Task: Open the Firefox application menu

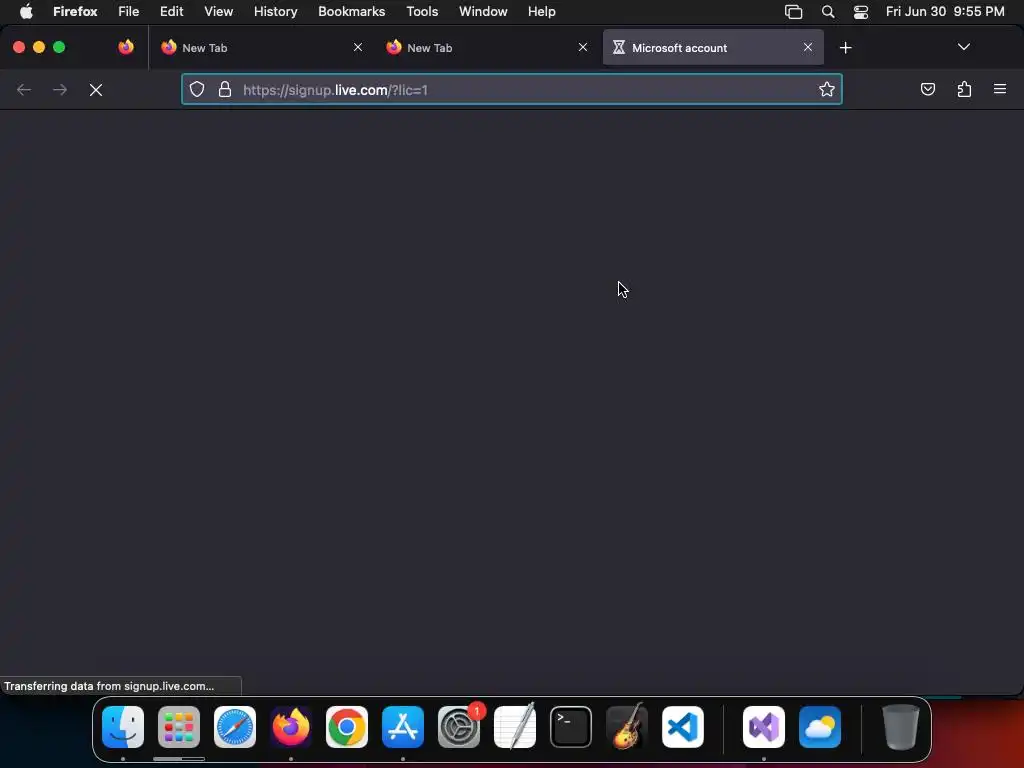Action: tap(75, 12)
